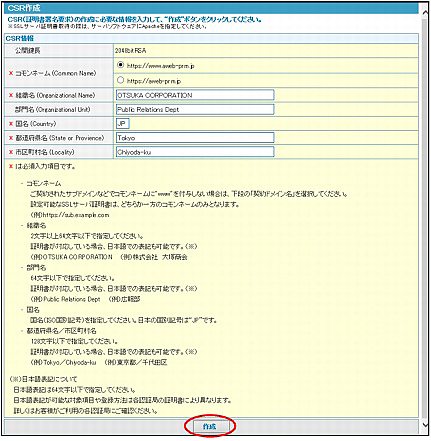Viewport: 431px width, 441px height.
Task: Focus the State or Province field containing Tokyo
Action: pyautogui.click(x=195, y=138)
